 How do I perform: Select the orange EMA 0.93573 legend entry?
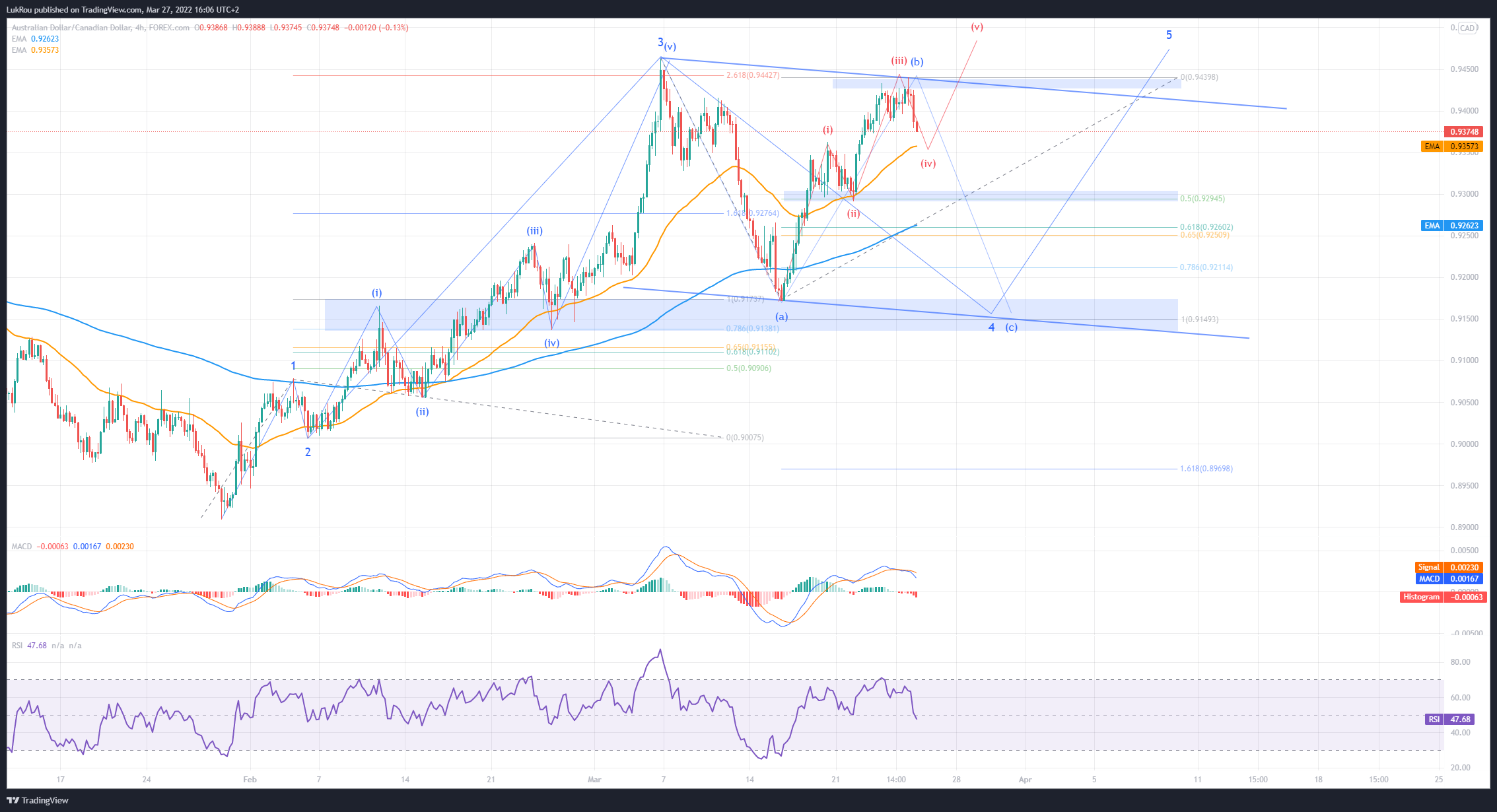tap(35, 50)
